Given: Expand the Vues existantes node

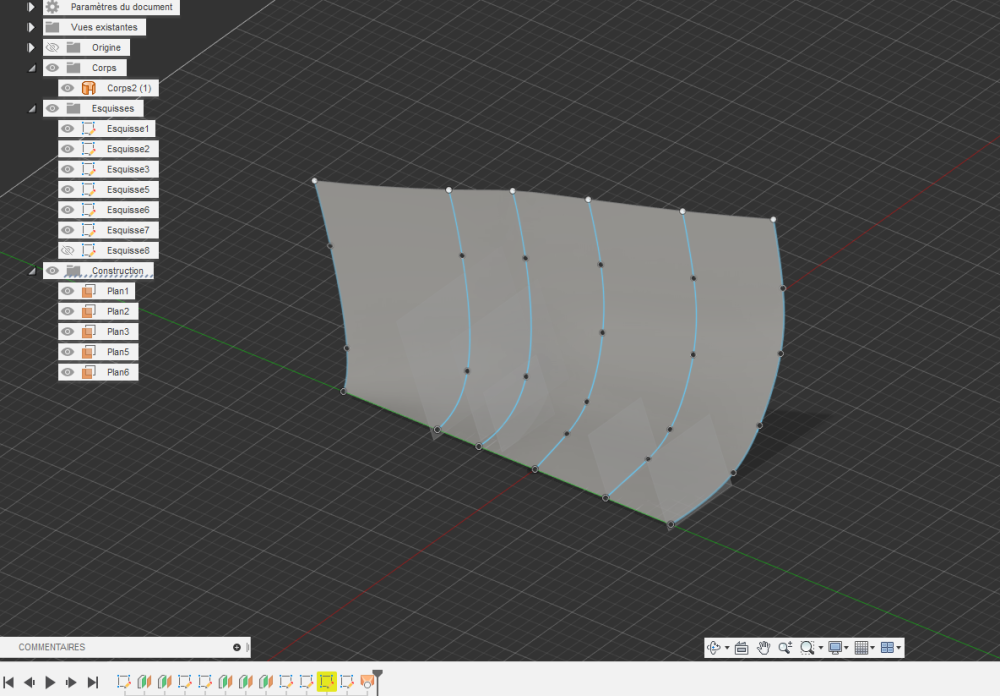Looking at the screenshot, I should tap(31, 27).
